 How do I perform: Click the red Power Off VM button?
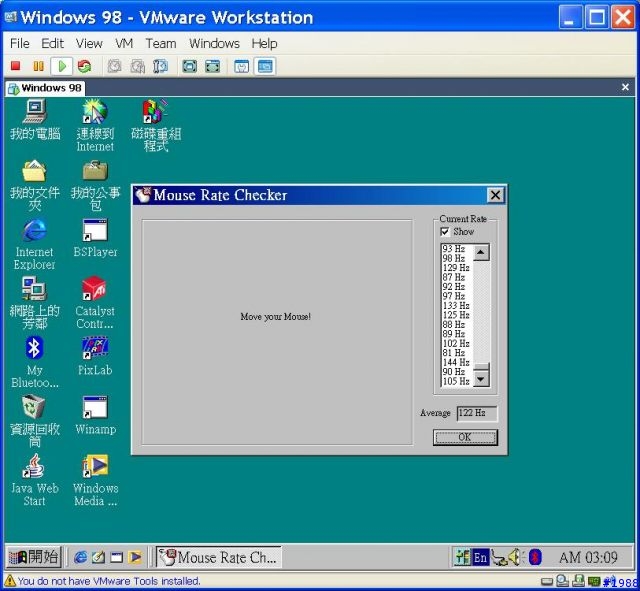16,66
